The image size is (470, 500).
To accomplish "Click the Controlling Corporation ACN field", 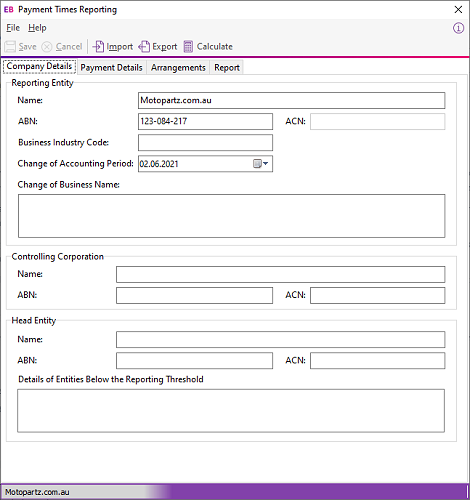I will tap(378, 296).
